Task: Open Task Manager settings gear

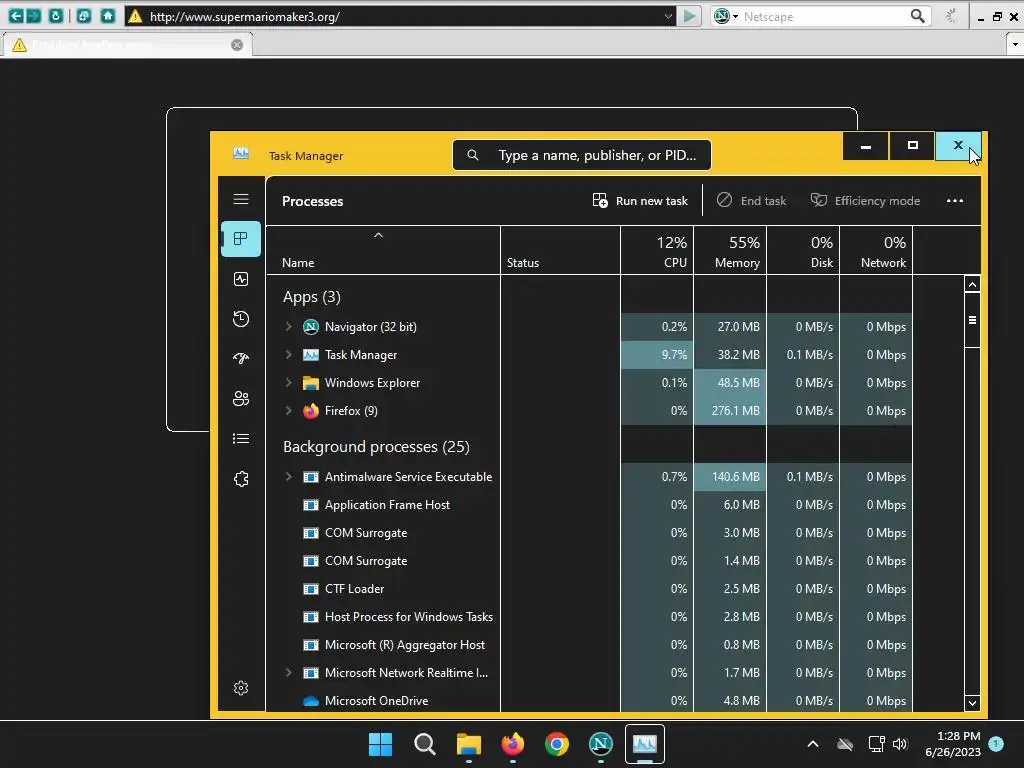Action: point(241,688)
